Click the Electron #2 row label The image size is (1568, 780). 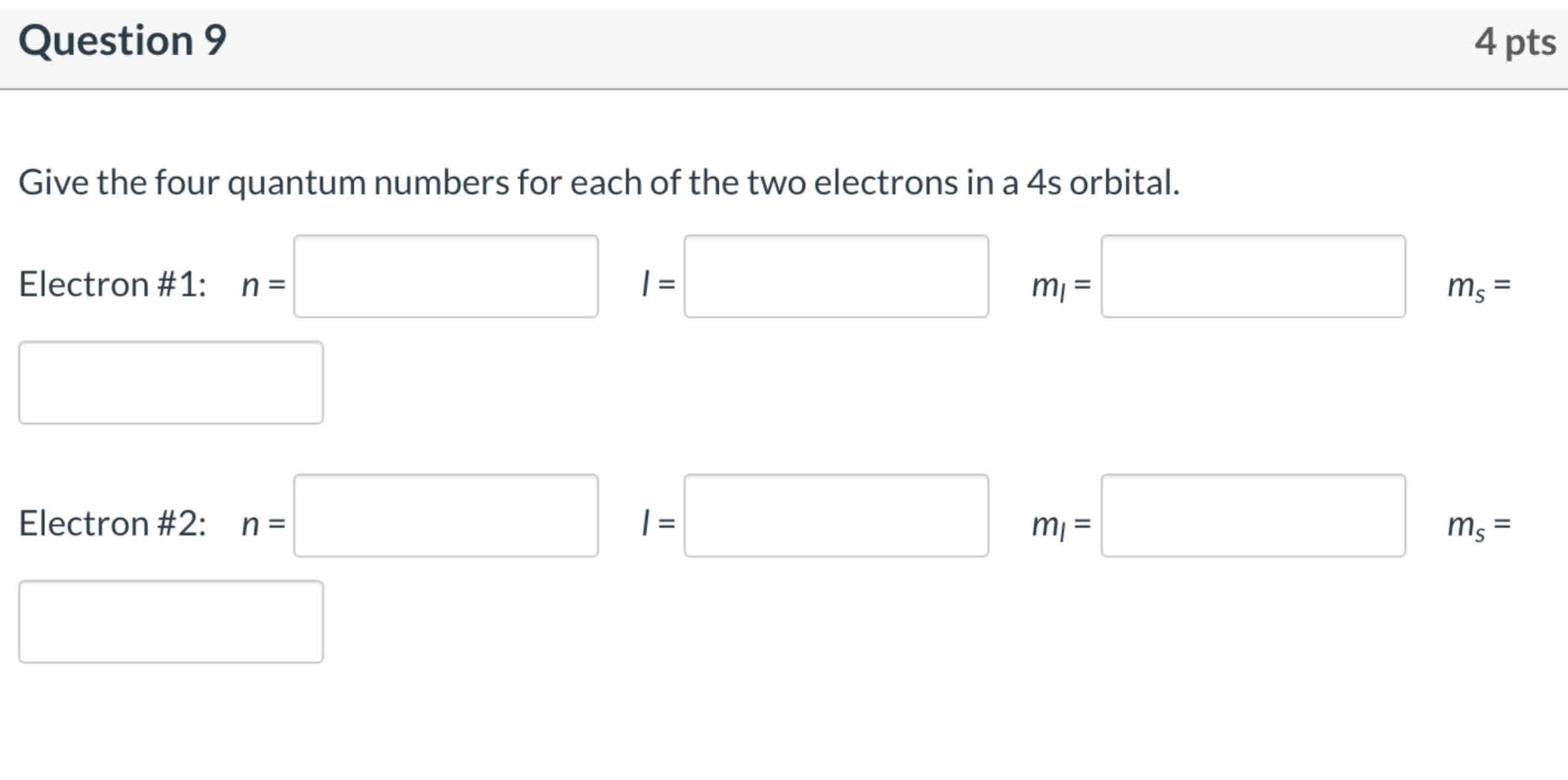(x=113, y=524)
